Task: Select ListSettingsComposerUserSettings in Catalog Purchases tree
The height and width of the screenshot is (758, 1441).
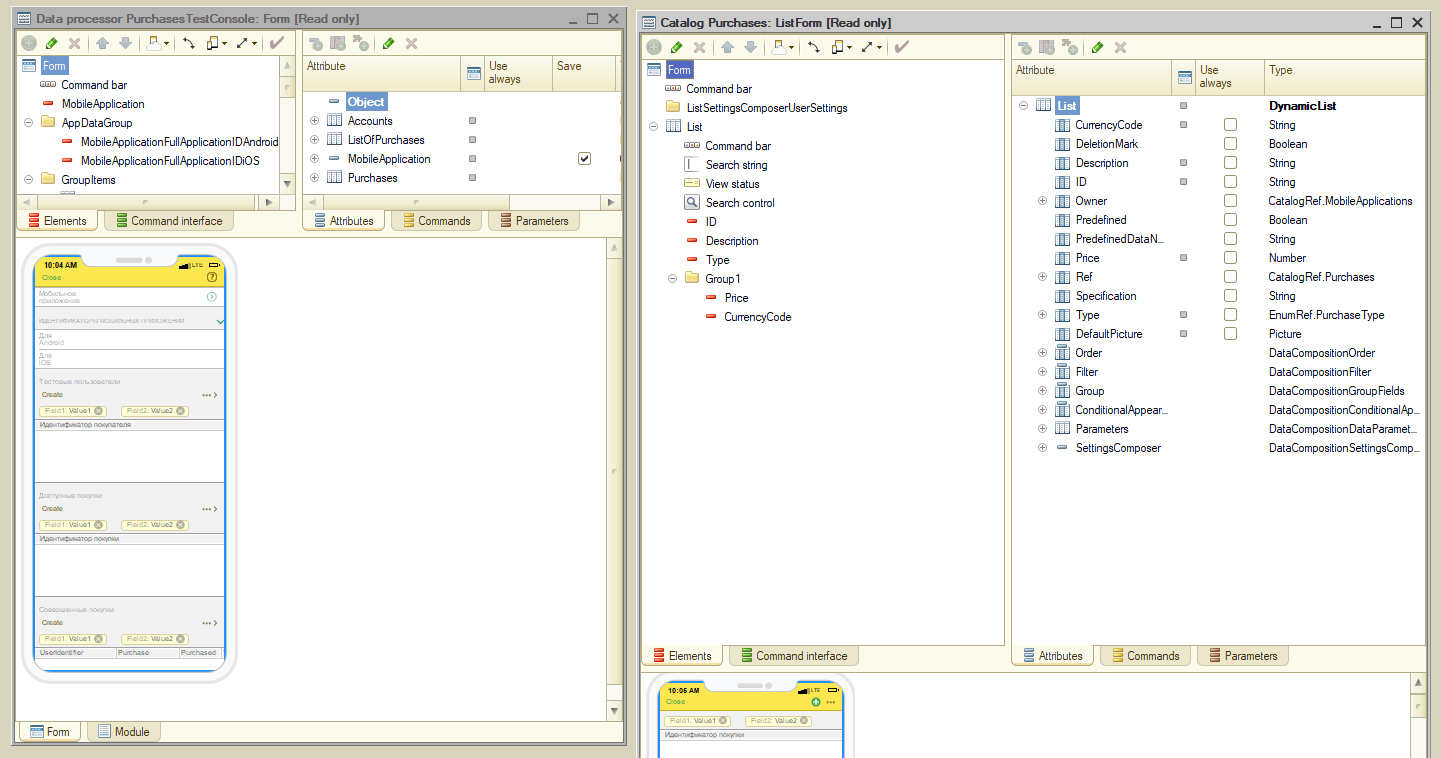Action: point(767,108)
